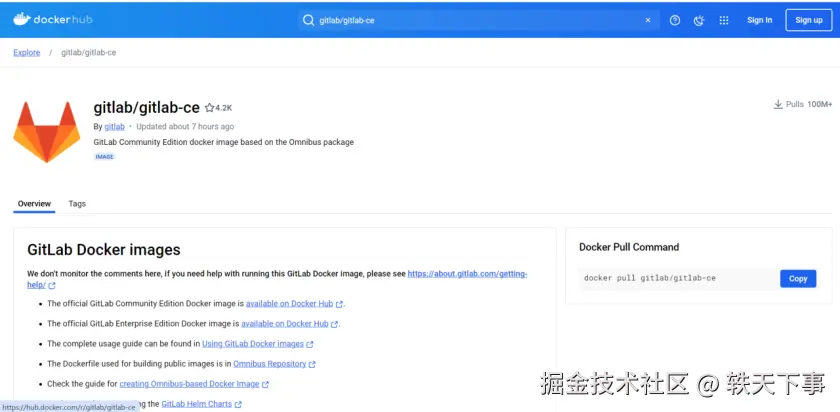Toggle dark theme moon icon
The width and height of the screenshot is (840, 412).
pyautogui.click(x=699, y=20)
